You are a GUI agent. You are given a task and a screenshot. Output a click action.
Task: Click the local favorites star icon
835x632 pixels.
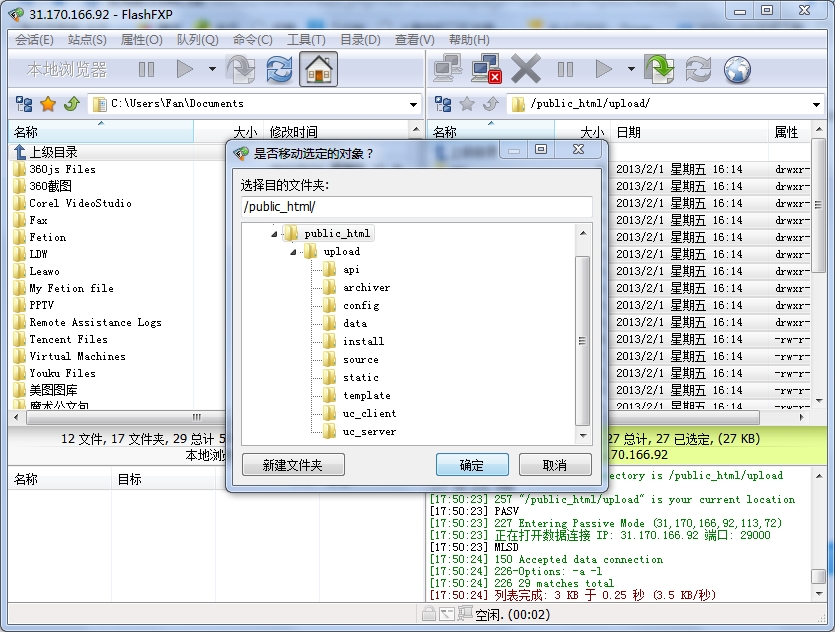point(47,104)
